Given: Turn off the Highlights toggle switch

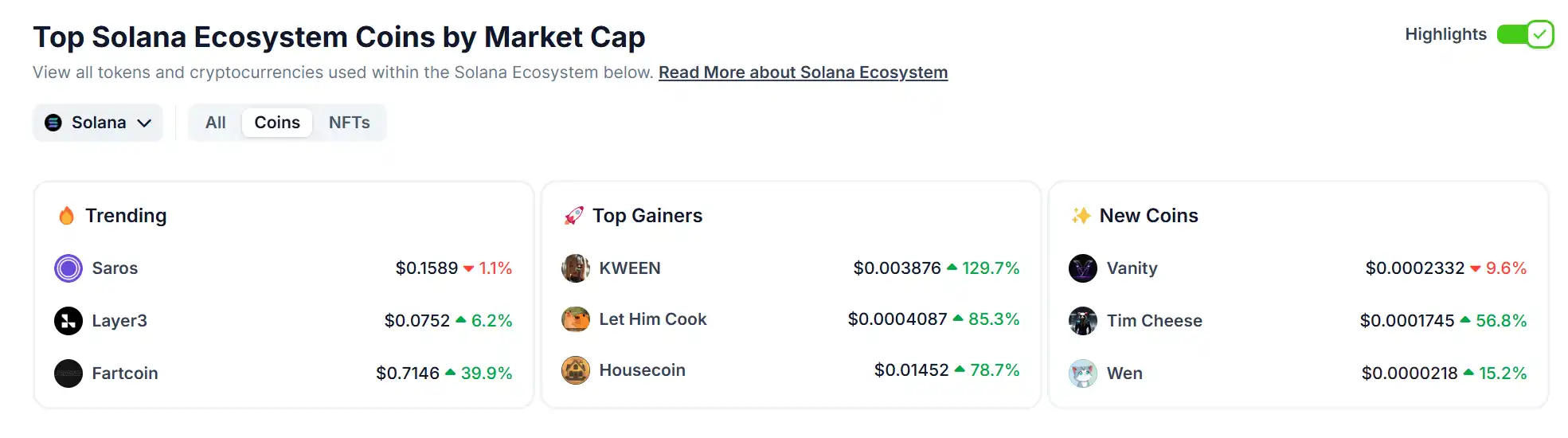Looking at the screenshot, I should click(x=1524, y=34).
